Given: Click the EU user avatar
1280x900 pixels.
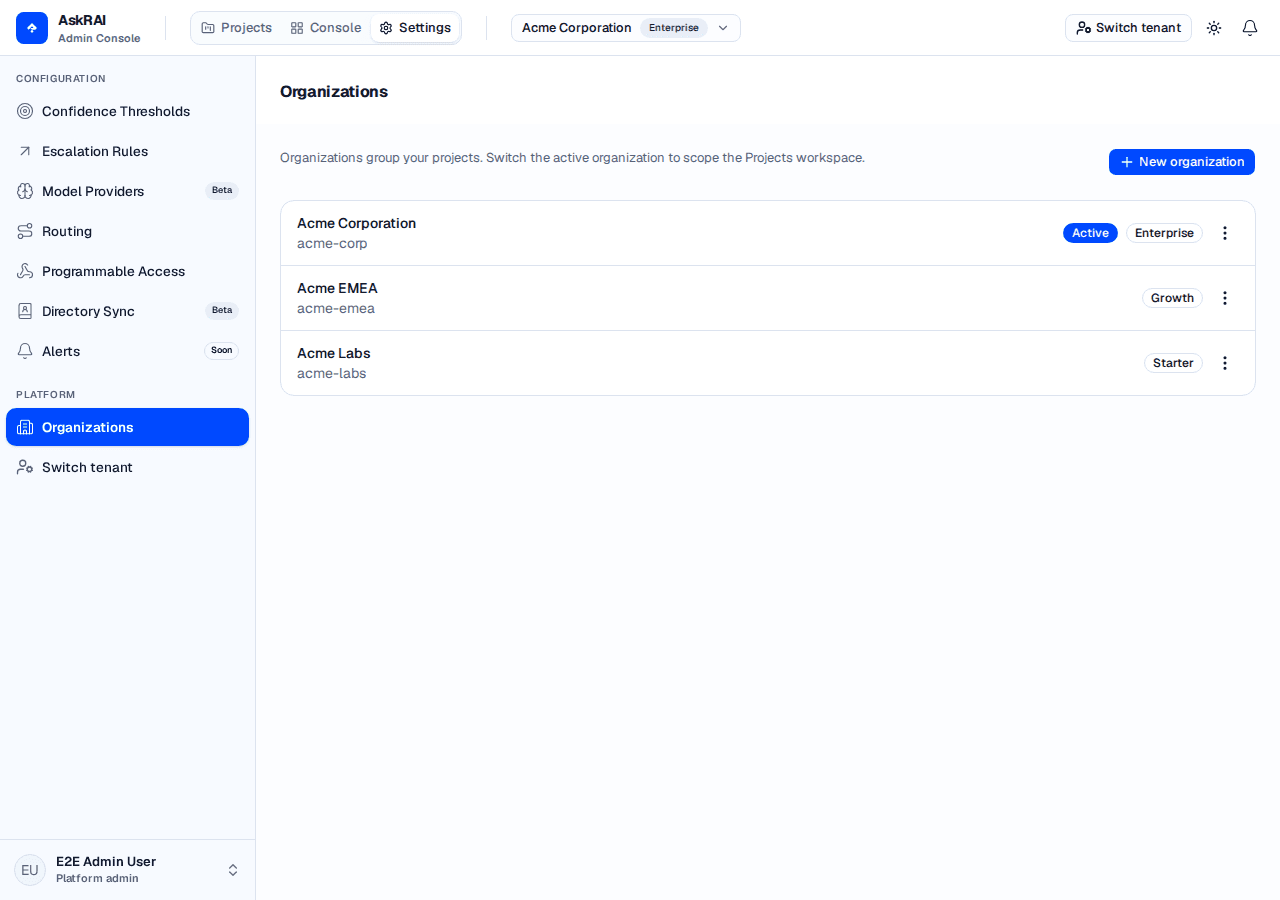Looking at the screenshot, I should coord(30,870).
